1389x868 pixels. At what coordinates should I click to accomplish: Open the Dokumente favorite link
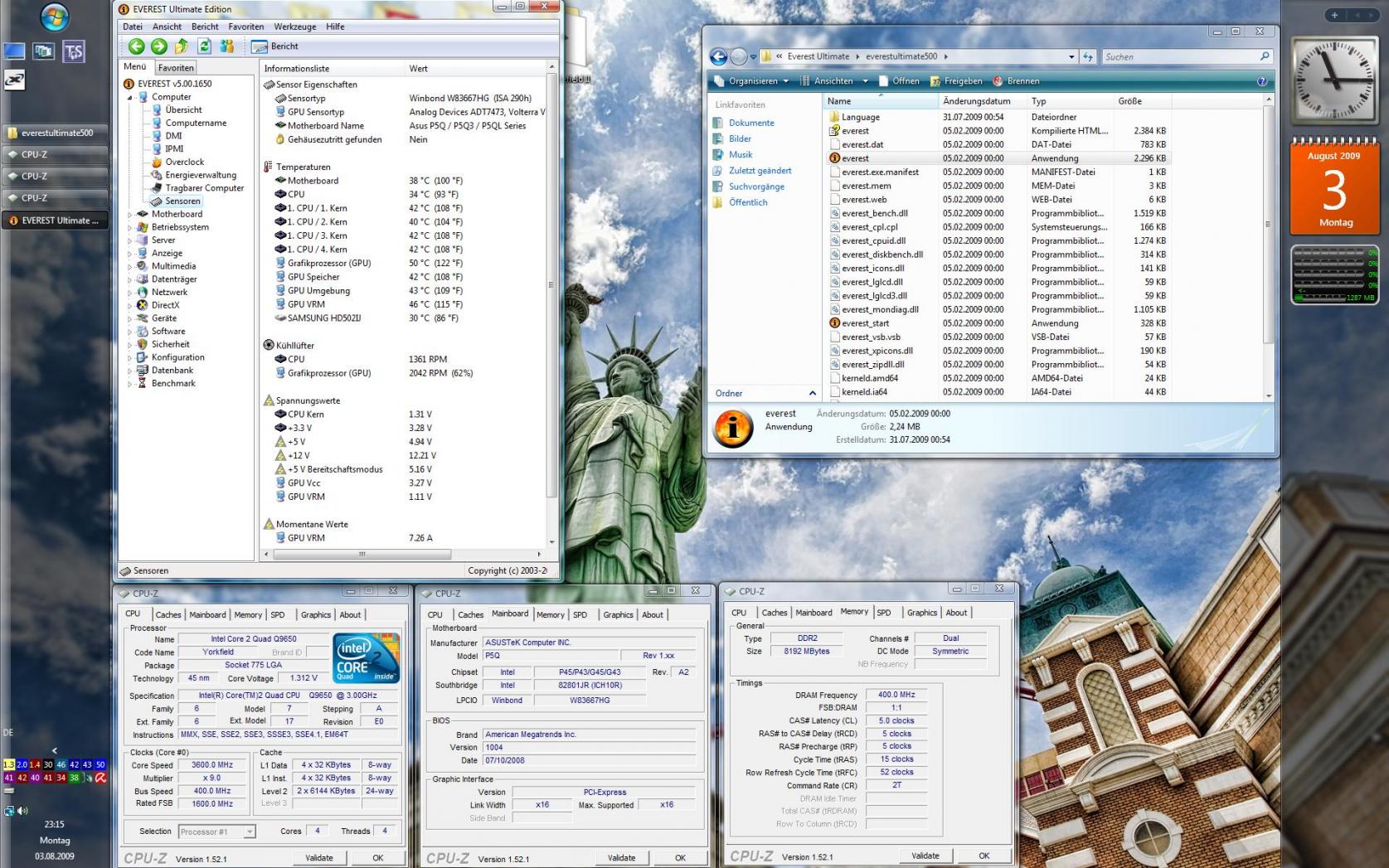(751, 123)
